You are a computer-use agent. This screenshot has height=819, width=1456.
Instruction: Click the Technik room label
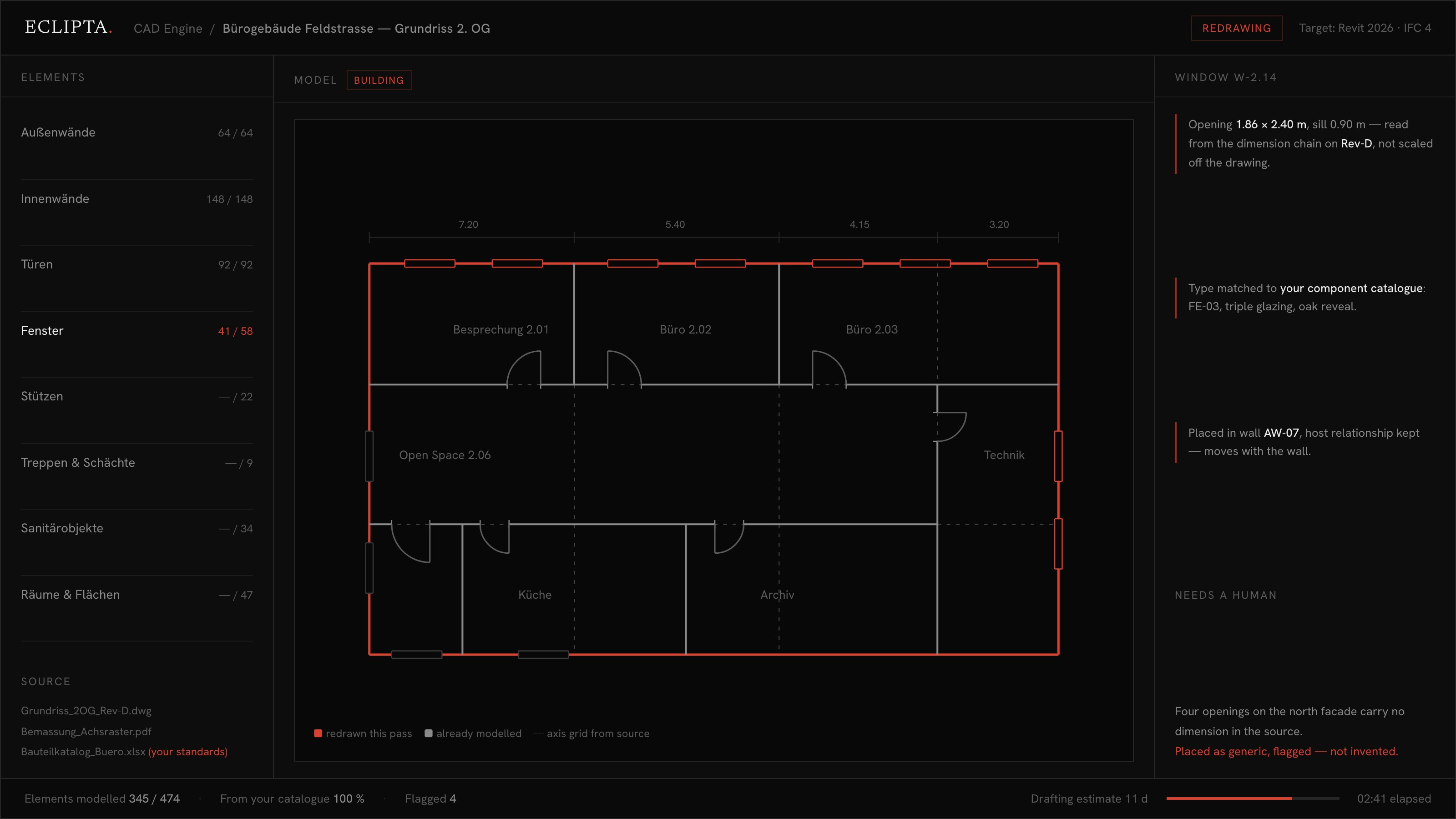(x=1004, y=455)
